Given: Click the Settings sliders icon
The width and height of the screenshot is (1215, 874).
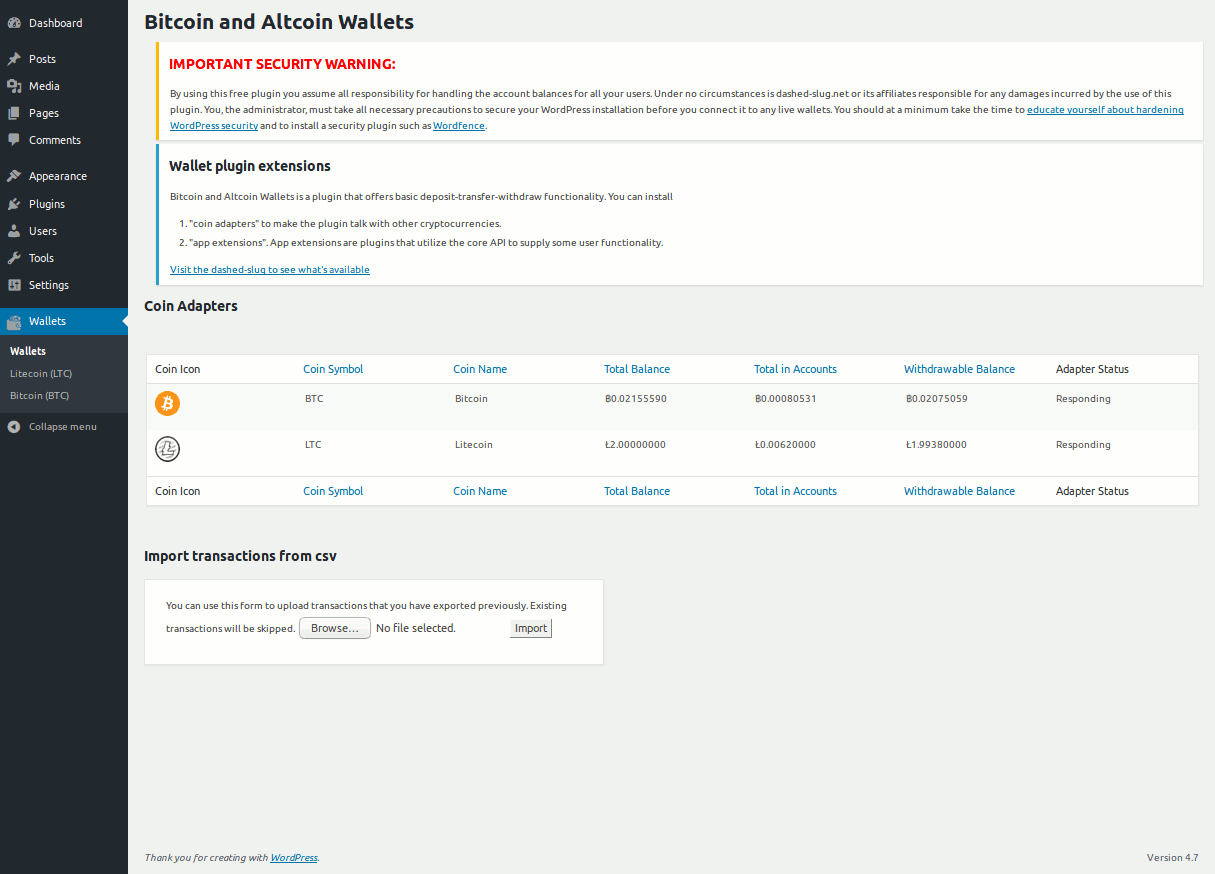Looking at the screenshot, I should [x=14, y=285].
